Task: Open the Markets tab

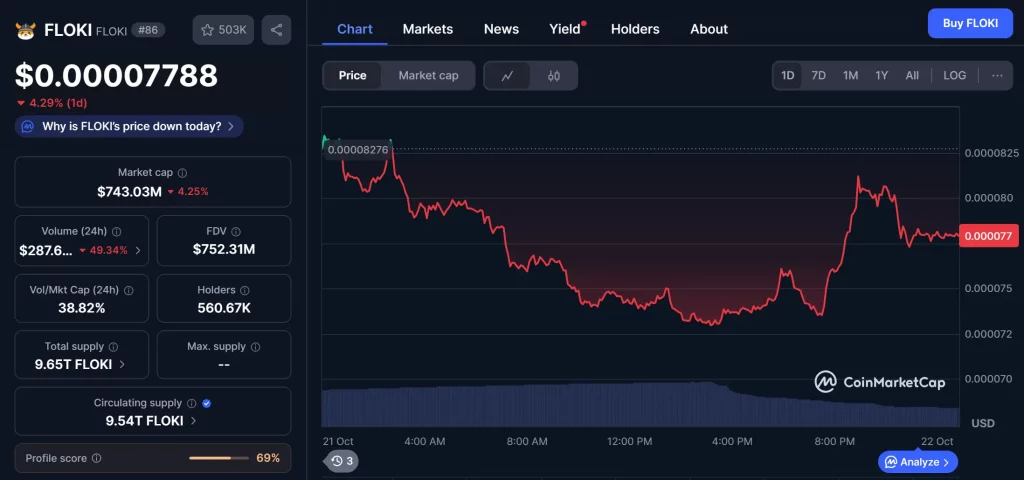Action: 427,29
